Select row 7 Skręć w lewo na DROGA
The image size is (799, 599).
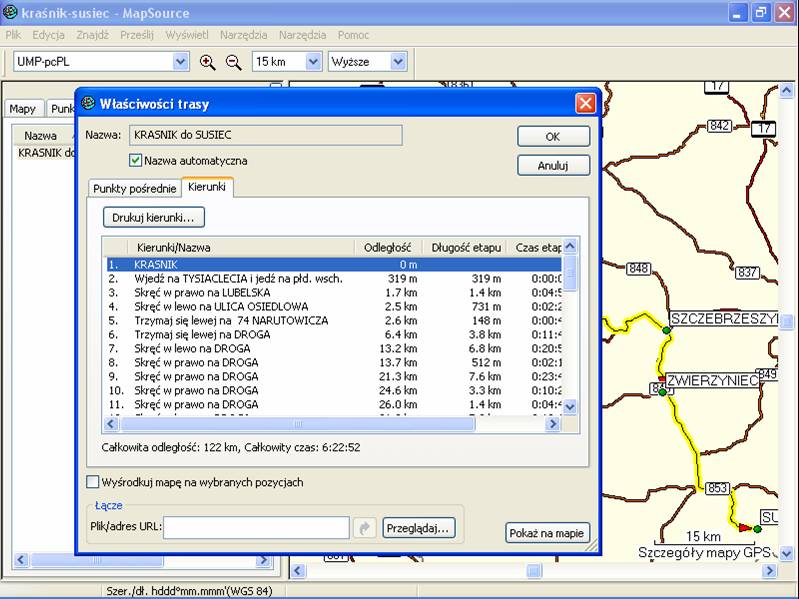point(333,348)
